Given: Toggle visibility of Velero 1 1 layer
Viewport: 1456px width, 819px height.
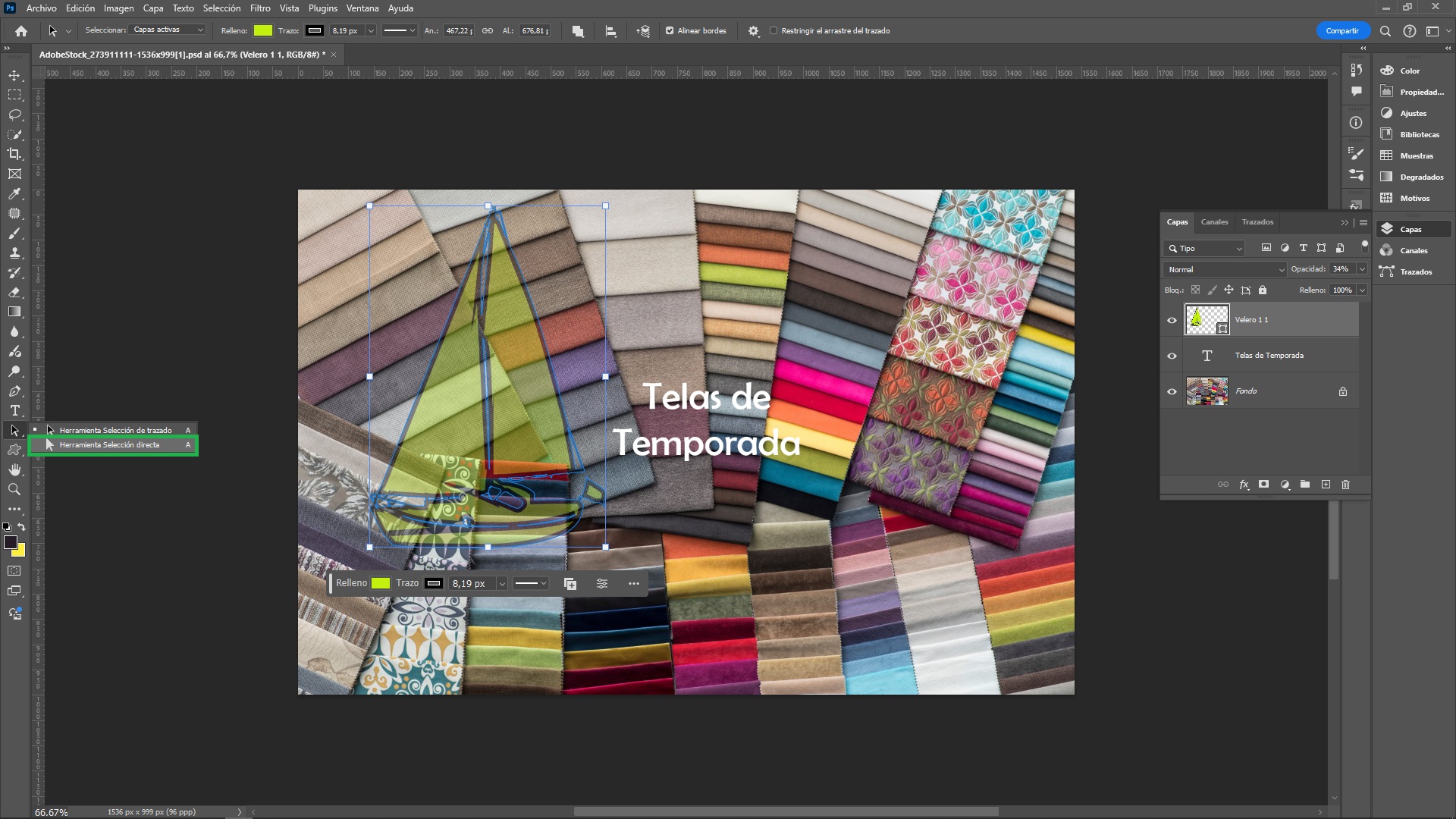Looking at the screenshot, I should (x=1172, y=319).
